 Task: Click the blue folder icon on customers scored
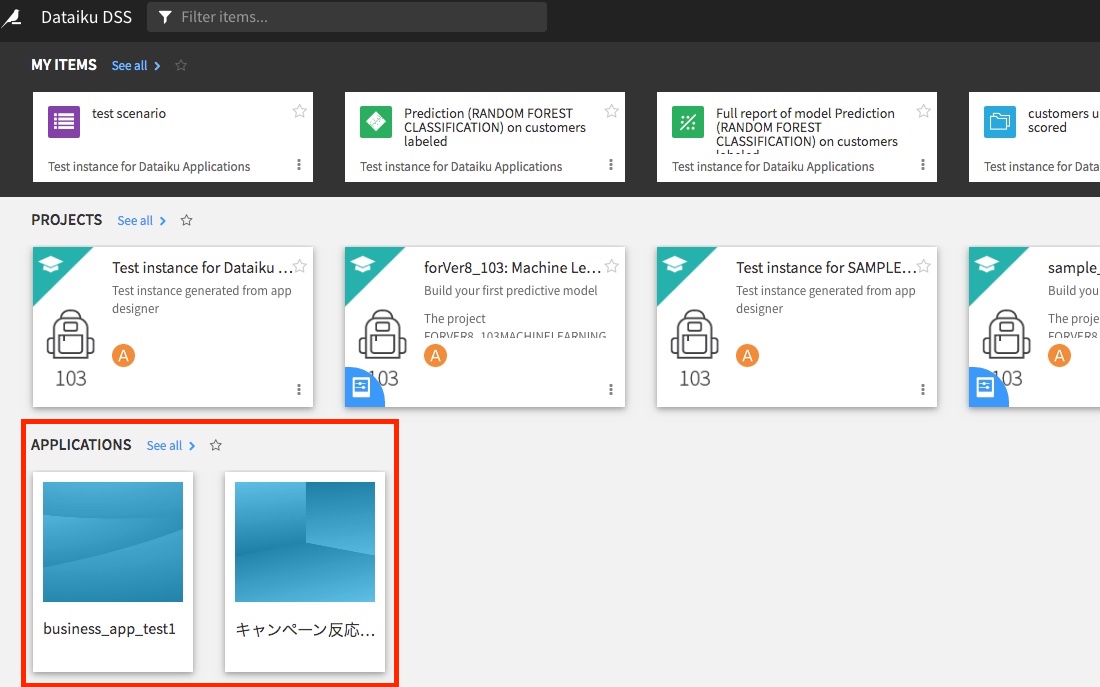point(1000,121)
